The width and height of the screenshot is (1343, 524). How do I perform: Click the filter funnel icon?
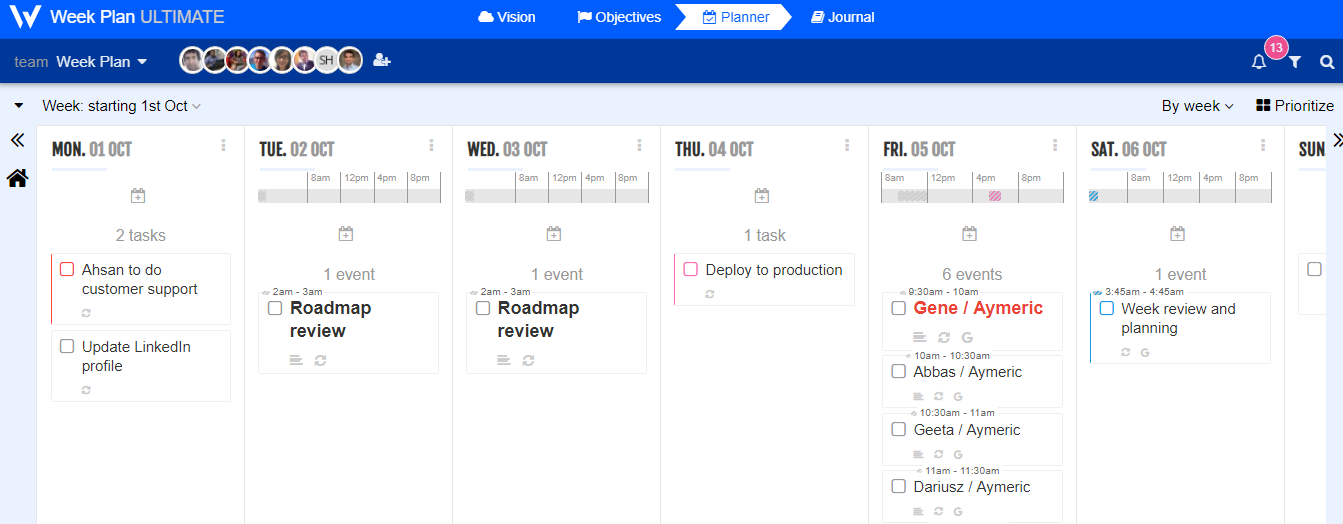click(1295, 62)
